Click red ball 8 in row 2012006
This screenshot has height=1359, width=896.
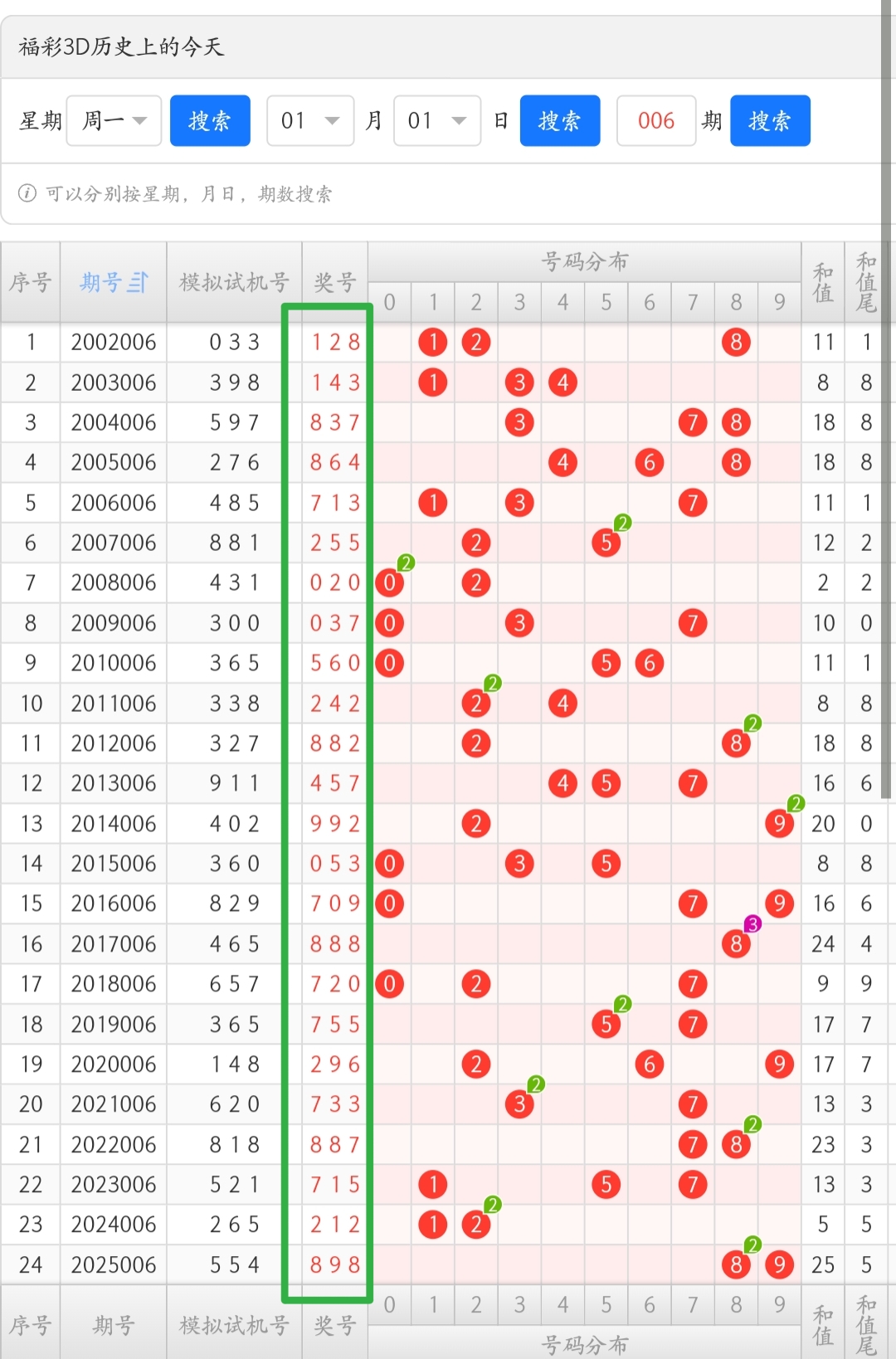[736, 743]
